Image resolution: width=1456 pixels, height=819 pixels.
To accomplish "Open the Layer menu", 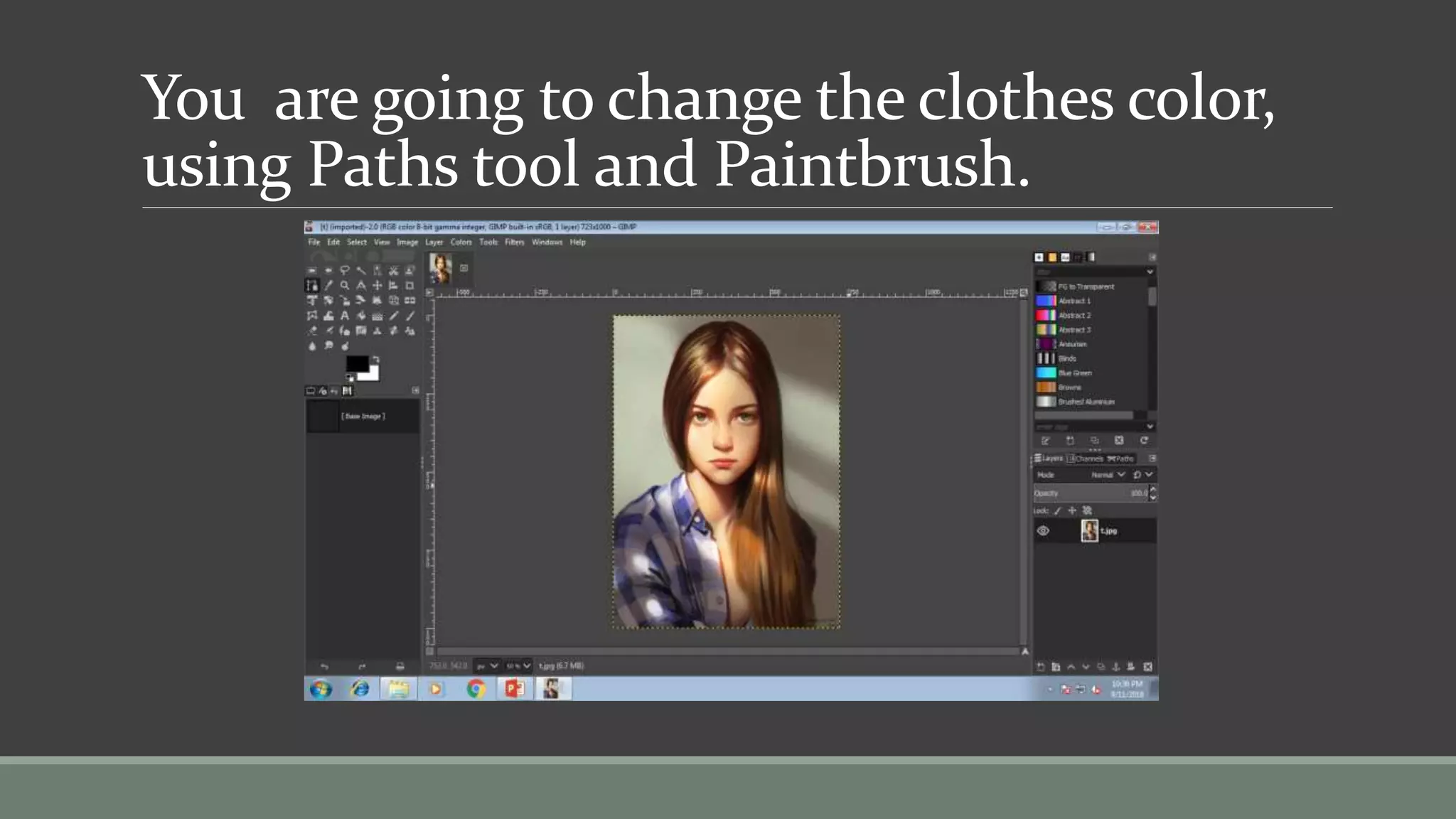I will [434, 242].
